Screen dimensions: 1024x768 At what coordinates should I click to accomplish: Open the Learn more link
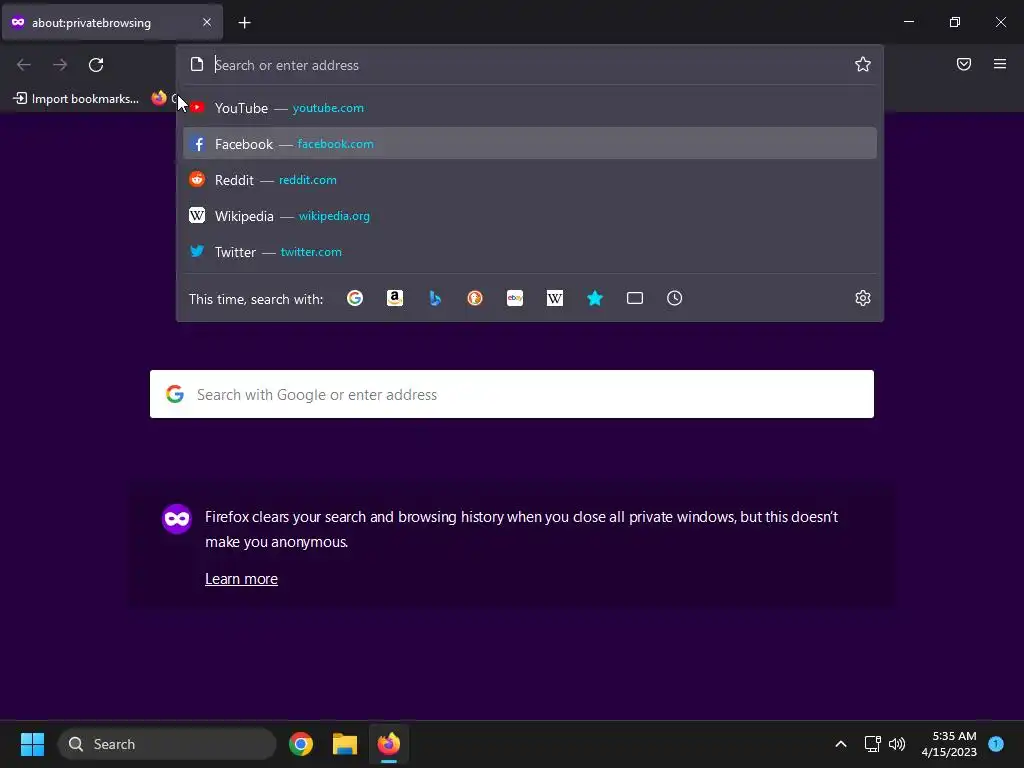241,579
